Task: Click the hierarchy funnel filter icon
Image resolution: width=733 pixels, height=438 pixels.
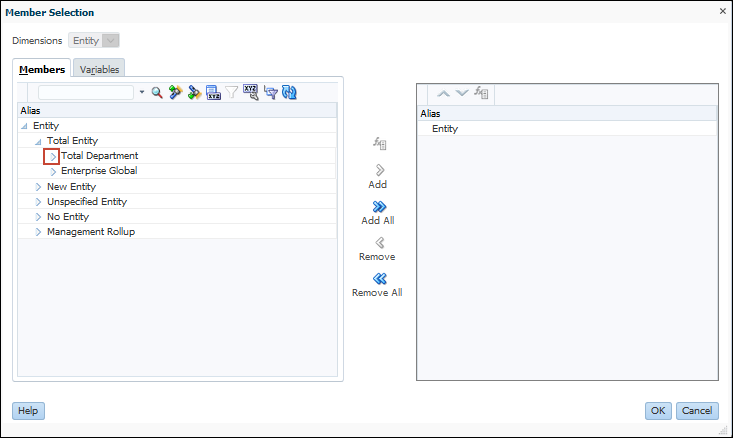Action: pos(271,93)
